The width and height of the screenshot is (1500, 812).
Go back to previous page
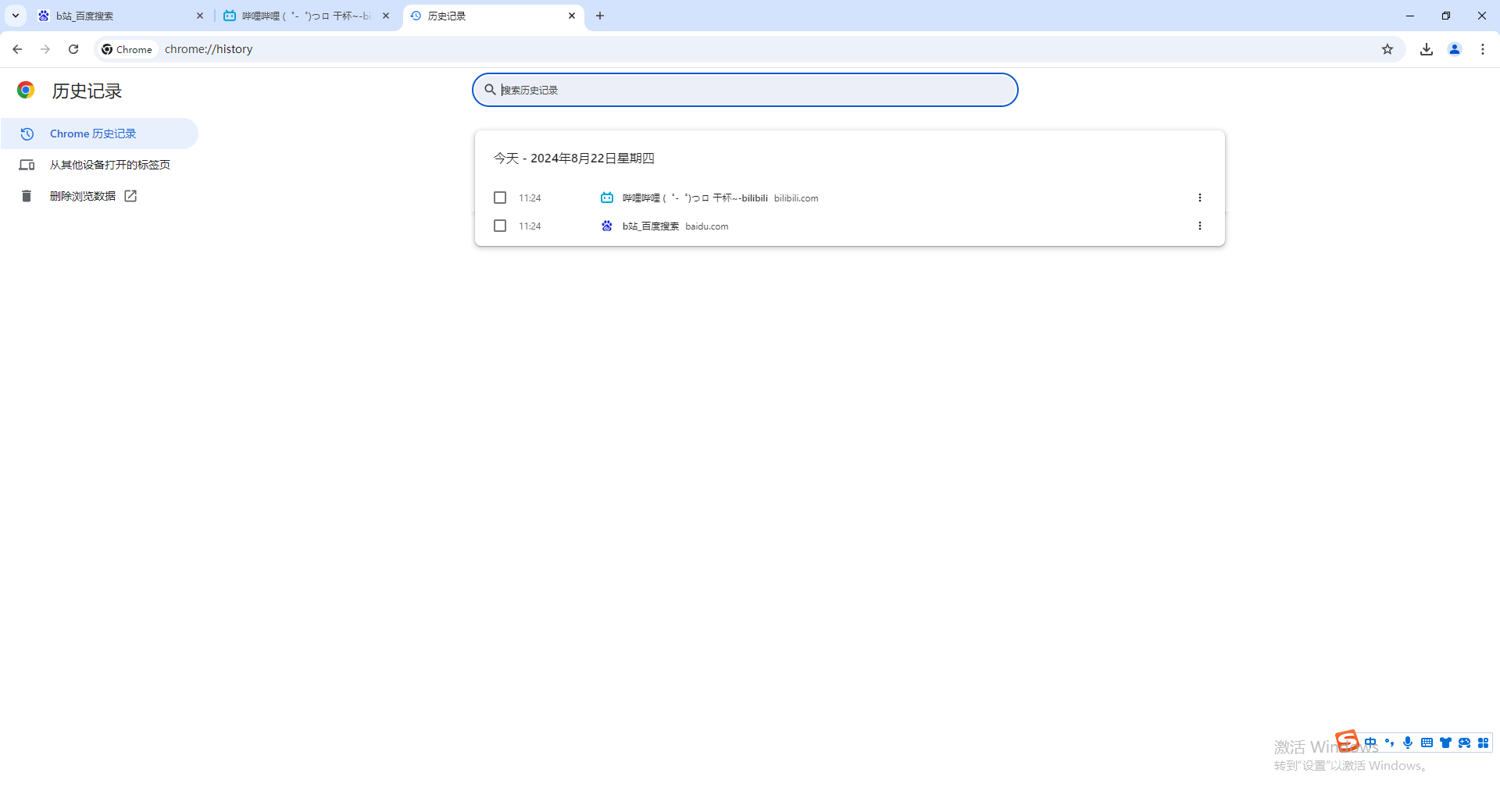point(17,49)
